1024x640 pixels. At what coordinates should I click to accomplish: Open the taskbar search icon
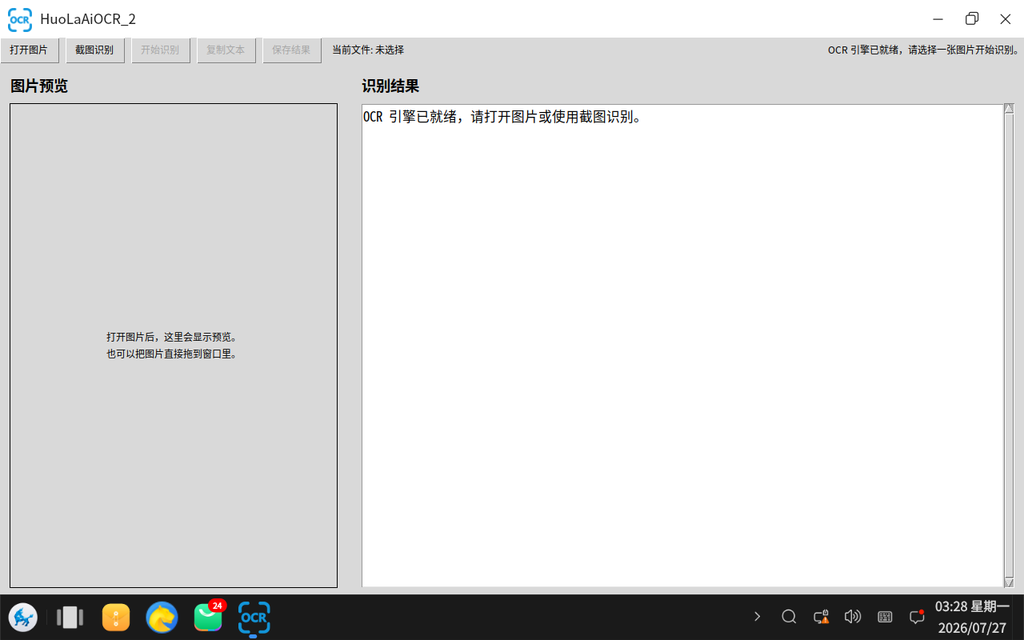(789, 616)
